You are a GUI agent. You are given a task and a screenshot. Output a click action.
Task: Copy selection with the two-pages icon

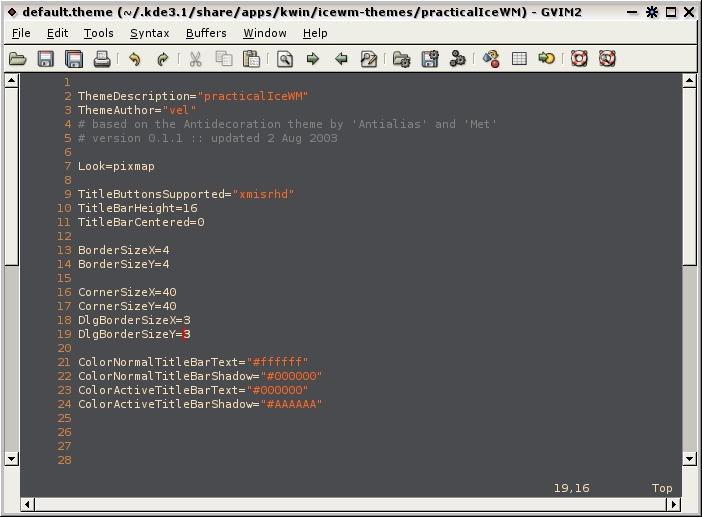[x=224, y=59]
